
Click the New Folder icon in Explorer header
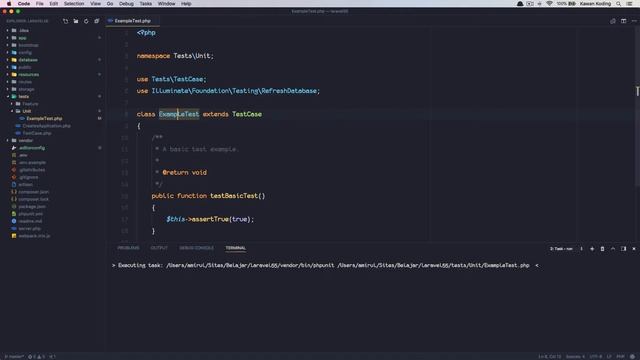76,21
